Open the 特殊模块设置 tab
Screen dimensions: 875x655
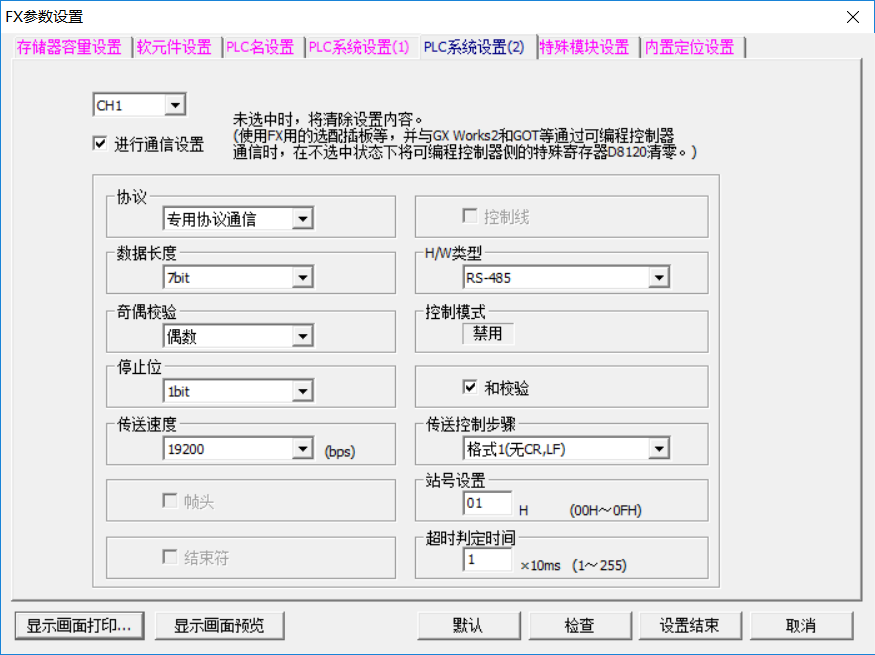pos(585,47)
